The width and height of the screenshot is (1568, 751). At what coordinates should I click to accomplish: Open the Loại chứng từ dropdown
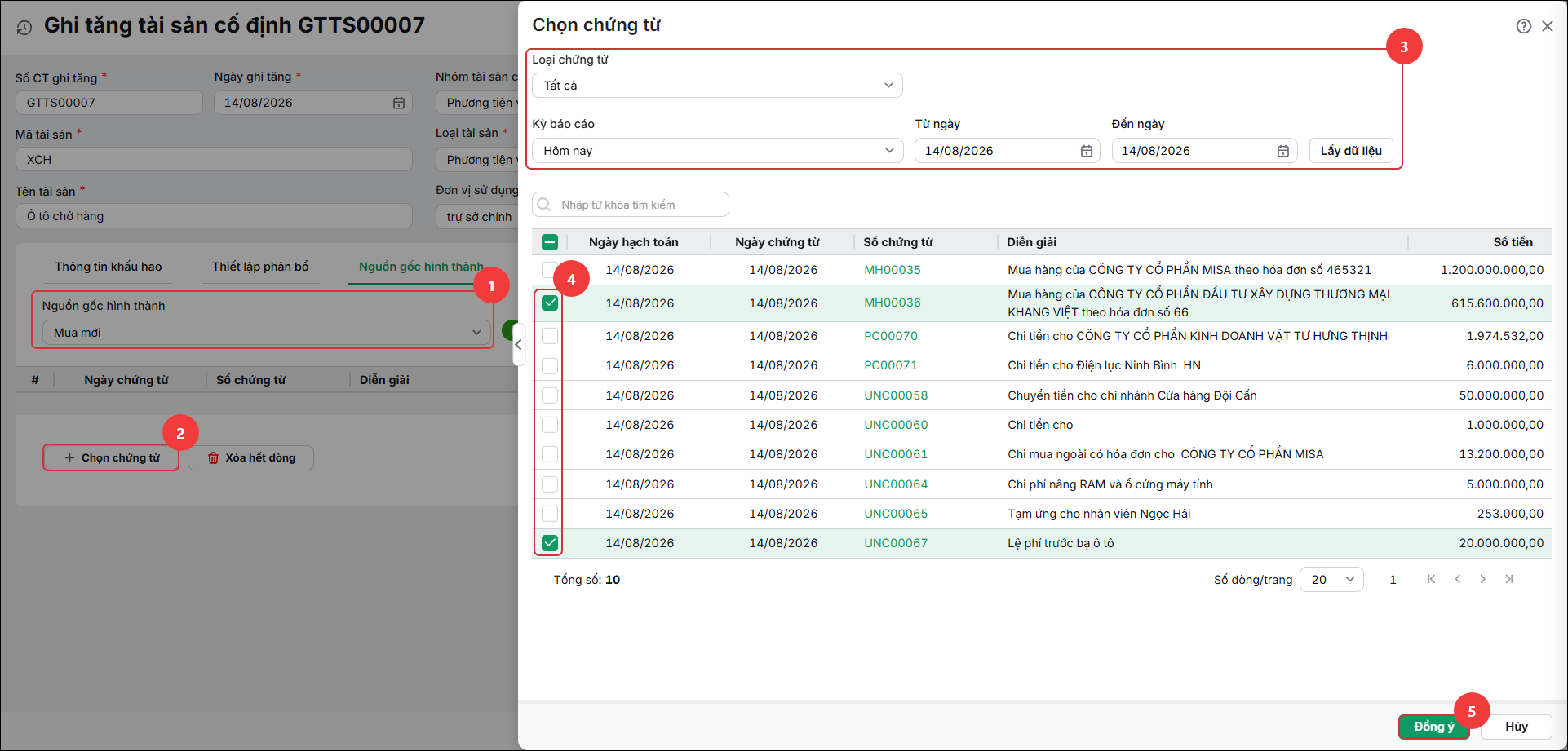(717, 86)
